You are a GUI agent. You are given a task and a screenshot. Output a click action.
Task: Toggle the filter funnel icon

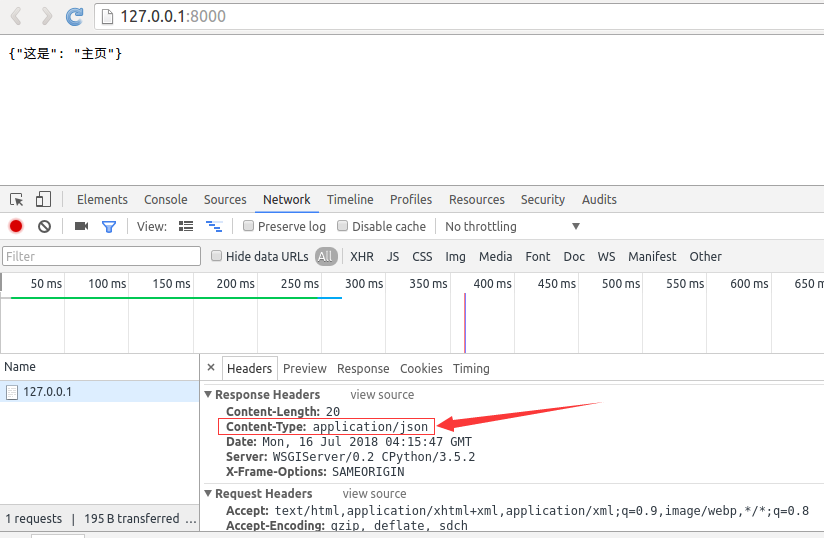[109, 226]
